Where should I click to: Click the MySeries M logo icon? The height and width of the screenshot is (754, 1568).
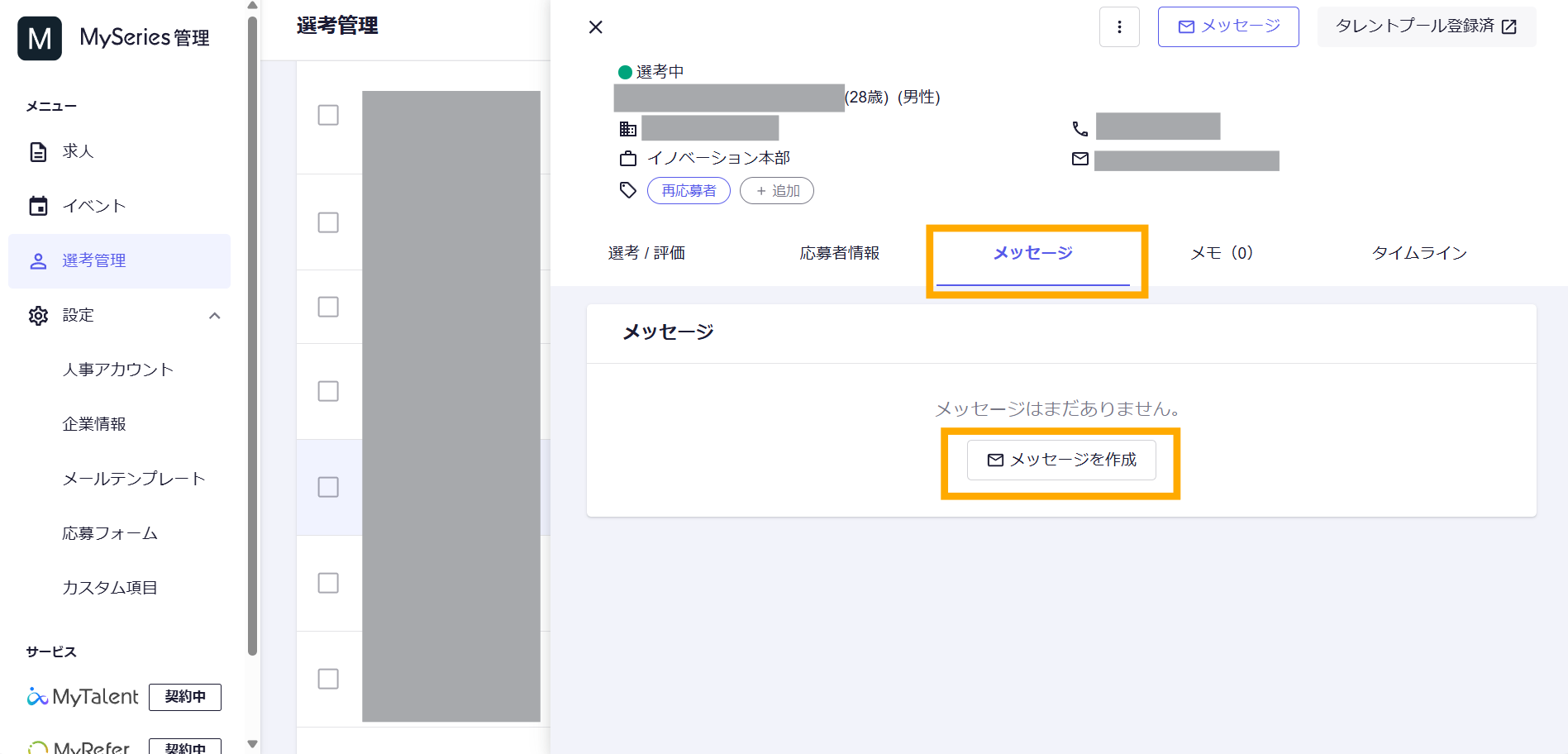click(40, 38)
